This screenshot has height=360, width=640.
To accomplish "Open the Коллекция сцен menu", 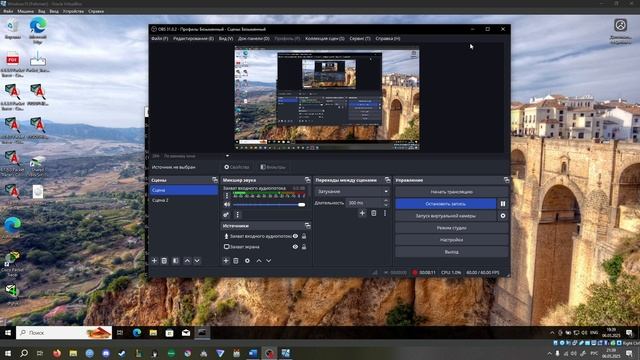I will [x=325, y=38].
